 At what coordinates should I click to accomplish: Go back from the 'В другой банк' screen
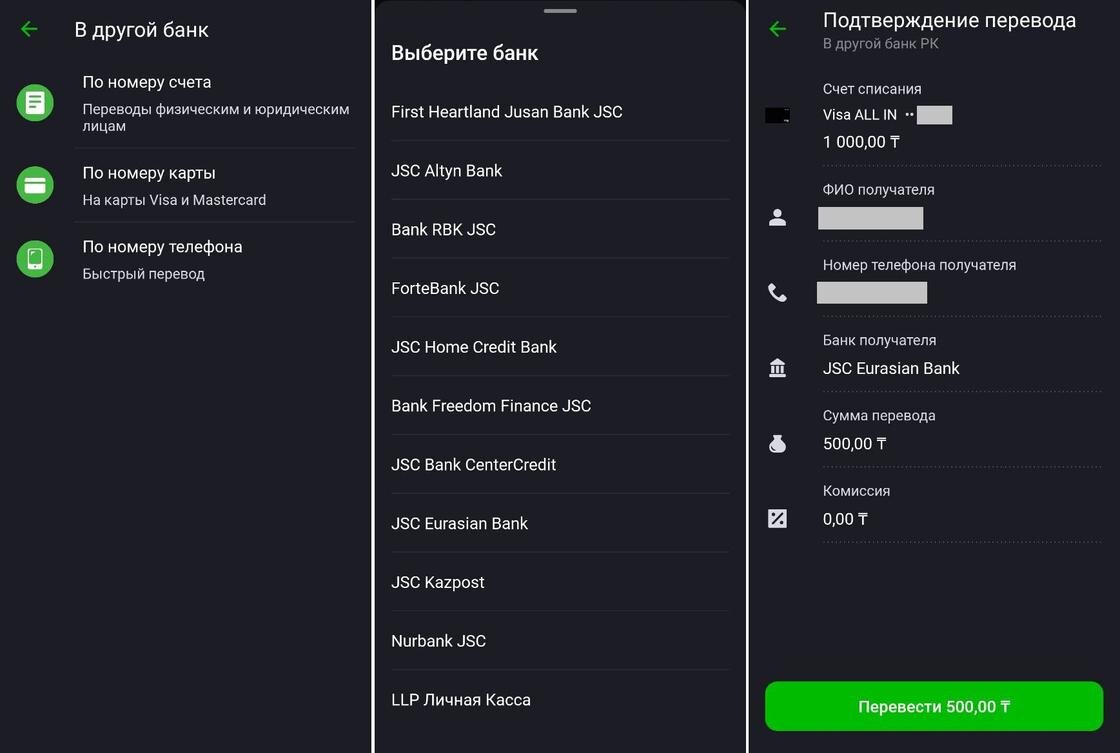(29, 29)
